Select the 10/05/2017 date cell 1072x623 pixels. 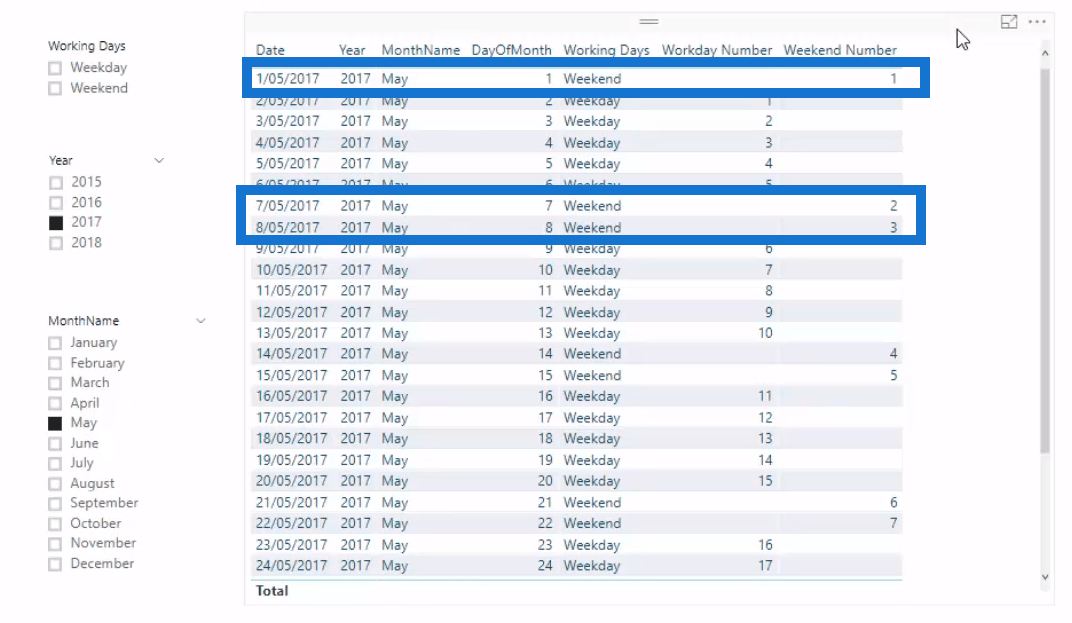[x=291, y=270]
